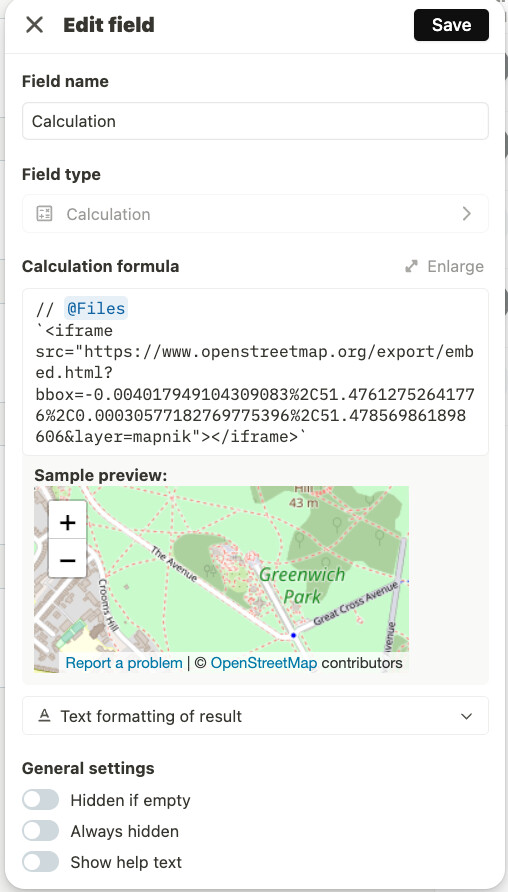This screenshot has width=508, height=892.
Task: Zoom in the map with plus icon
Action: pos(68,522)
